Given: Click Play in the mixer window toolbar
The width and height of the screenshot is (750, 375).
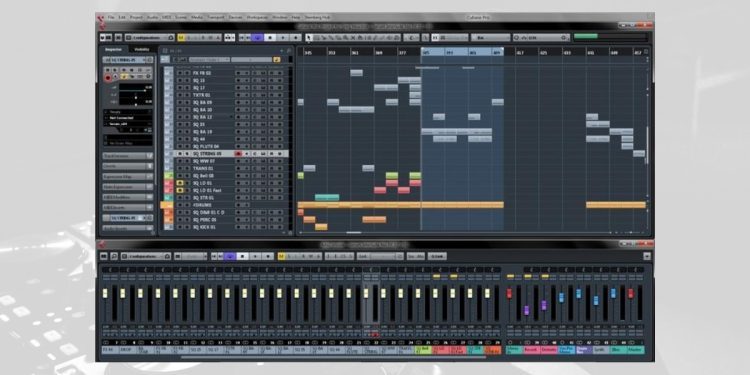Looking at the screenshot, I should [255, 256].
